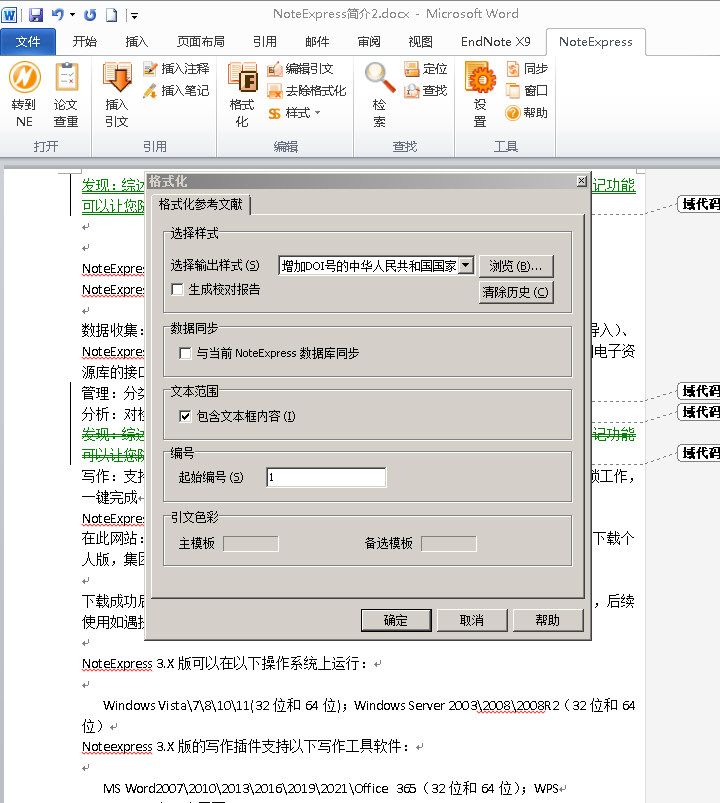Switch to the 插入 Insert tab

click(137, 41)
